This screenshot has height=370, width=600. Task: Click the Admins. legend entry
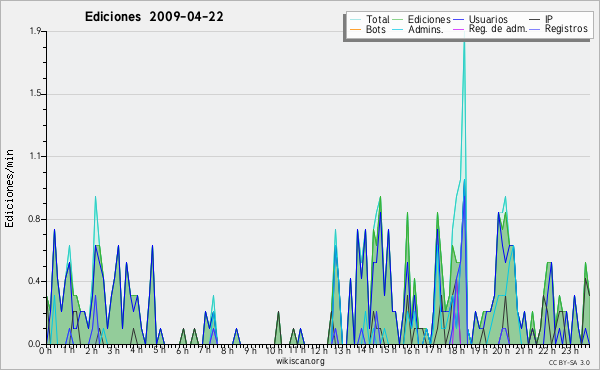click(x=418, y=29)
